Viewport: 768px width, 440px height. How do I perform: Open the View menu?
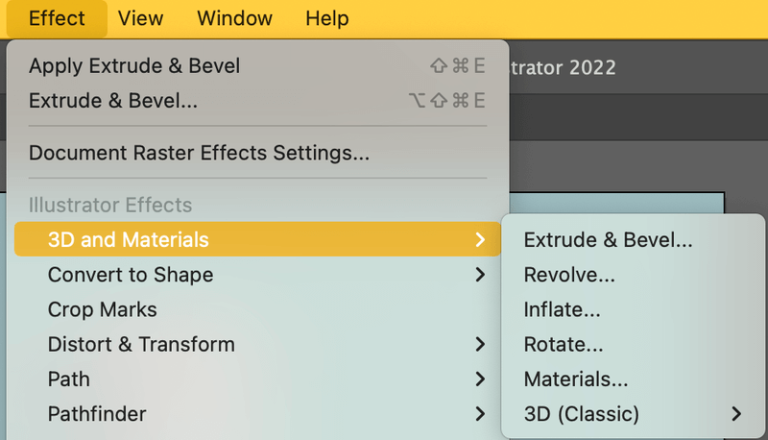tap(140, 19)
